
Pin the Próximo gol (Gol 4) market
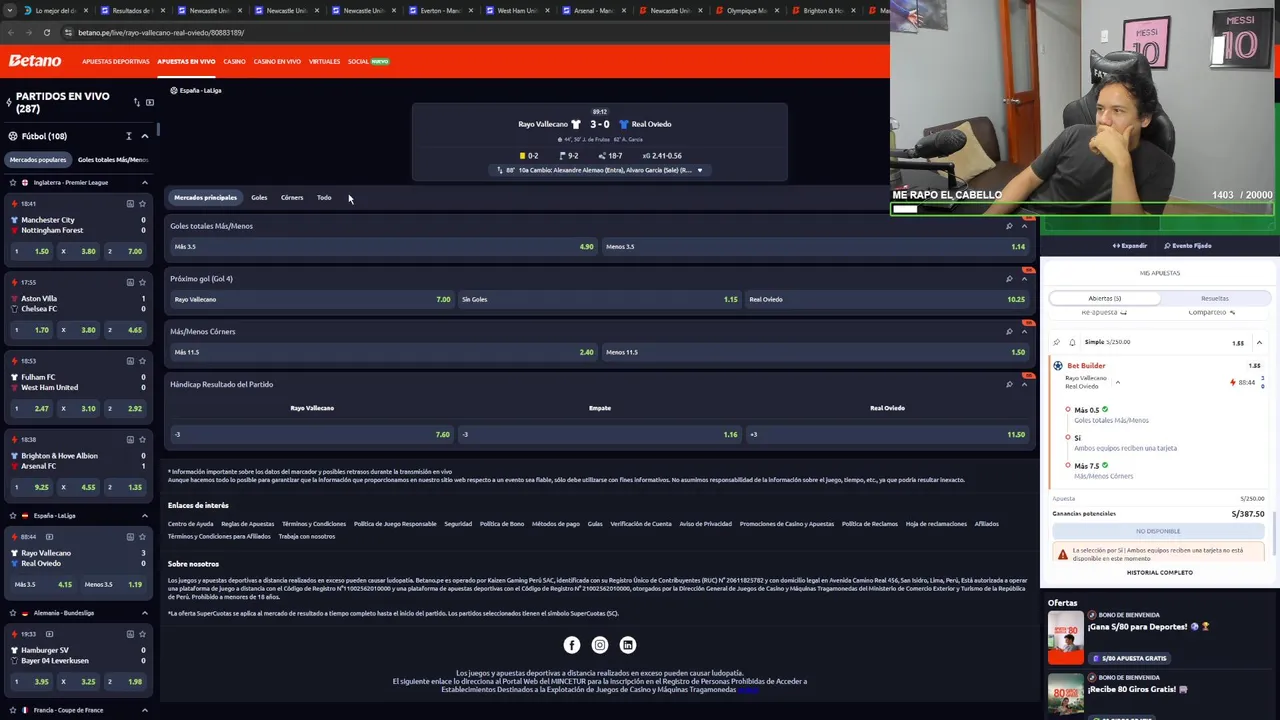pos(1009,279)
